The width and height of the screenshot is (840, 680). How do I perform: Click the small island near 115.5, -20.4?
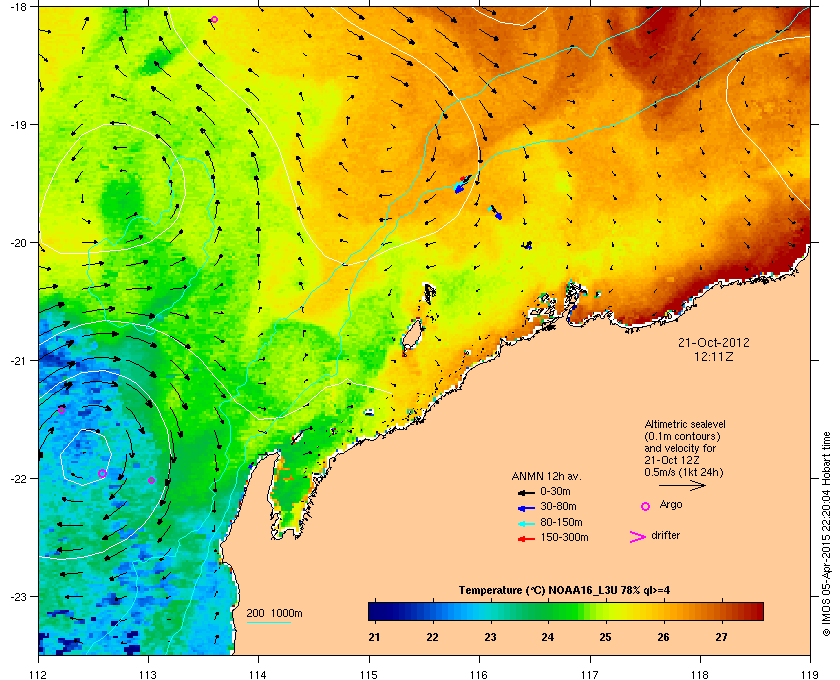(430, 293)
